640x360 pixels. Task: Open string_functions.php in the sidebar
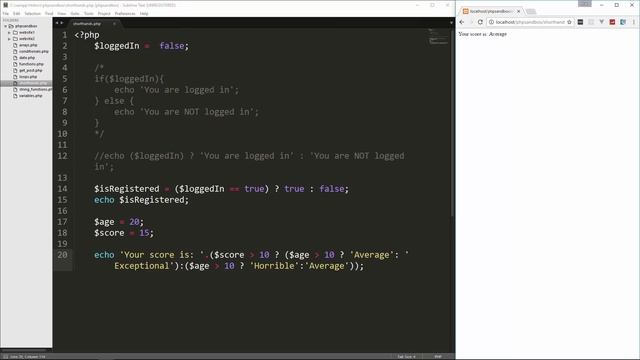(x=36, y=89)
